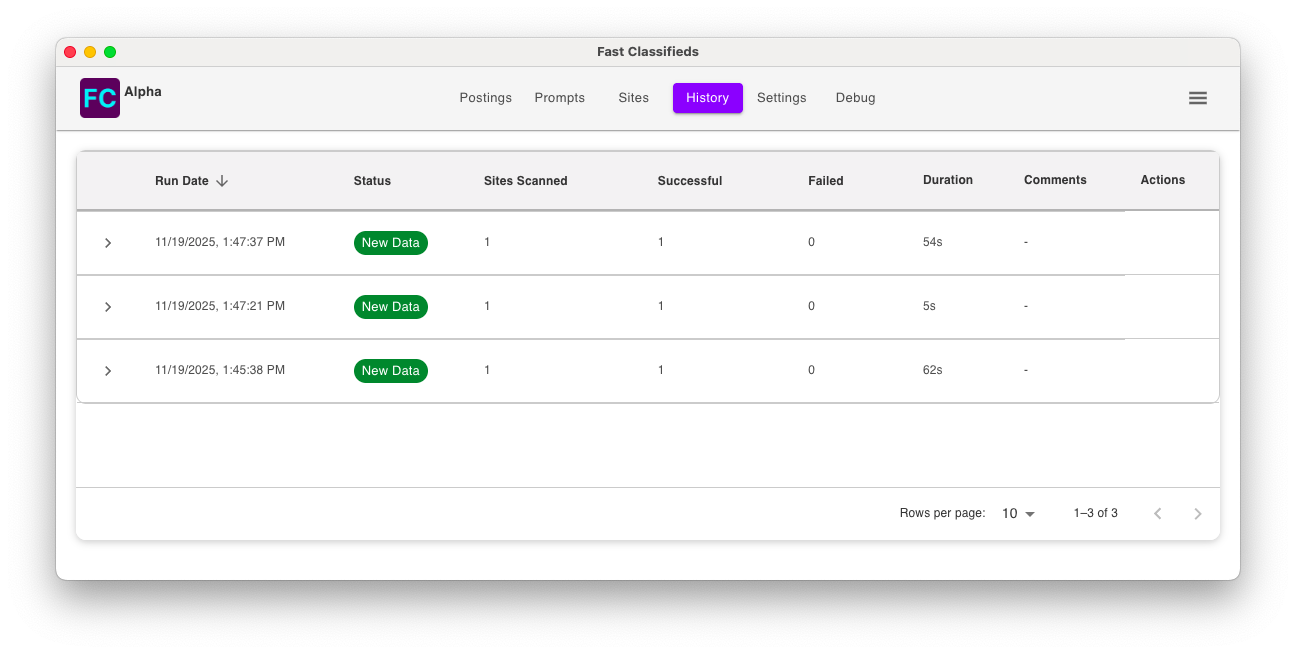This screenshot has height=654, width=1296.
Task: Sort by the Duration column header
Action: tap(947, 180)
